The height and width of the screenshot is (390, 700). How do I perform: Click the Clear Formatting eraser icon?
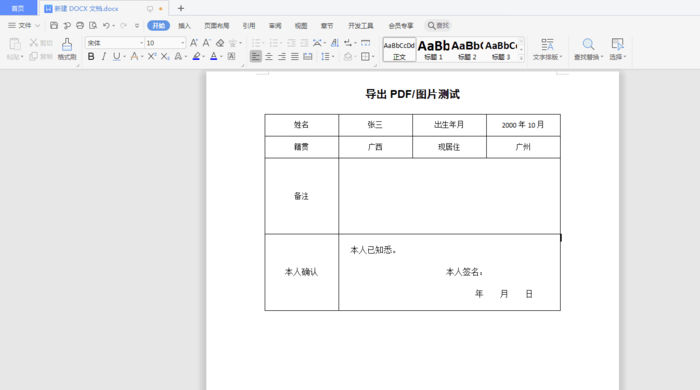pyautogui.click(x=220, y=43)
